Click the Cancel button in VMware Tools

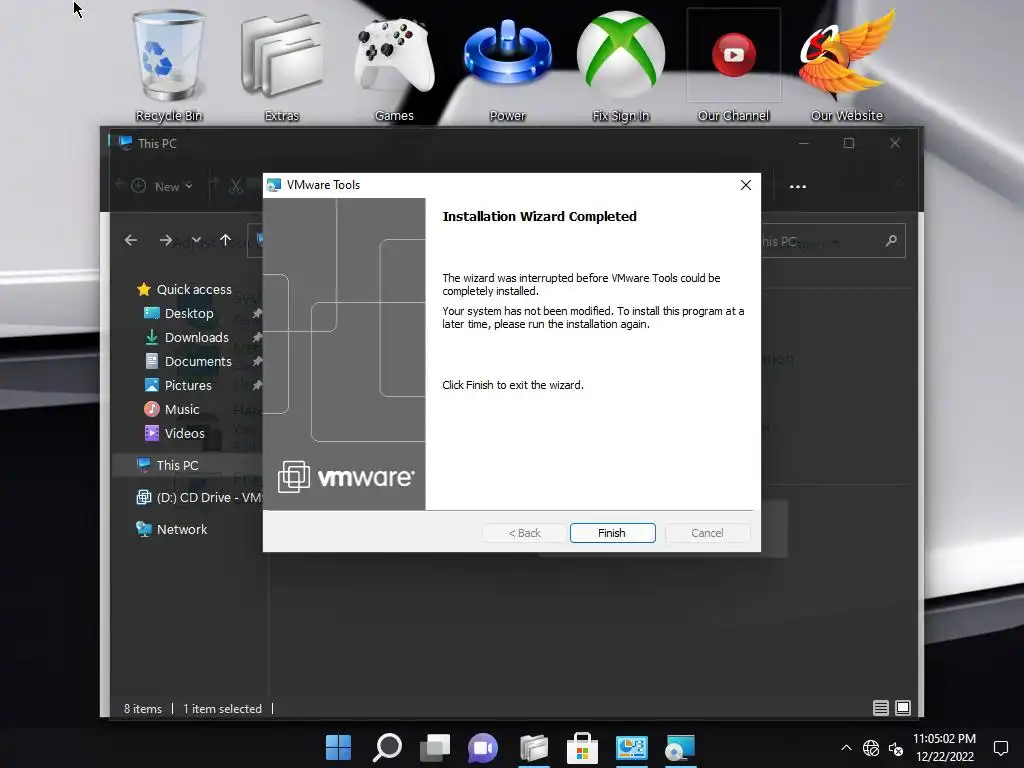[707, 533]
